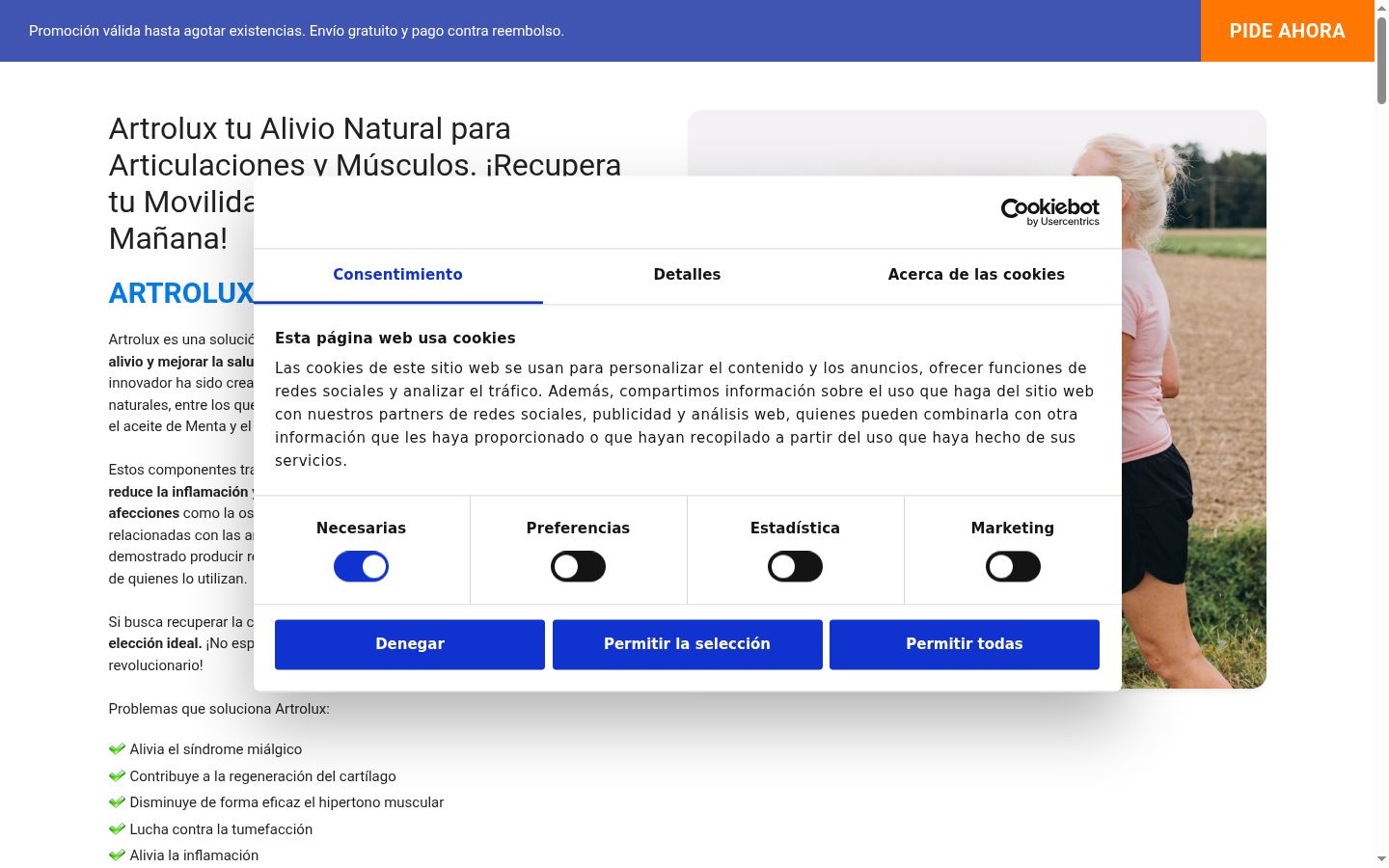The image size is (1389, 868).
Task: Click the checkmark beside Lucha contra la tumefacción
Action: coord(117,829)
